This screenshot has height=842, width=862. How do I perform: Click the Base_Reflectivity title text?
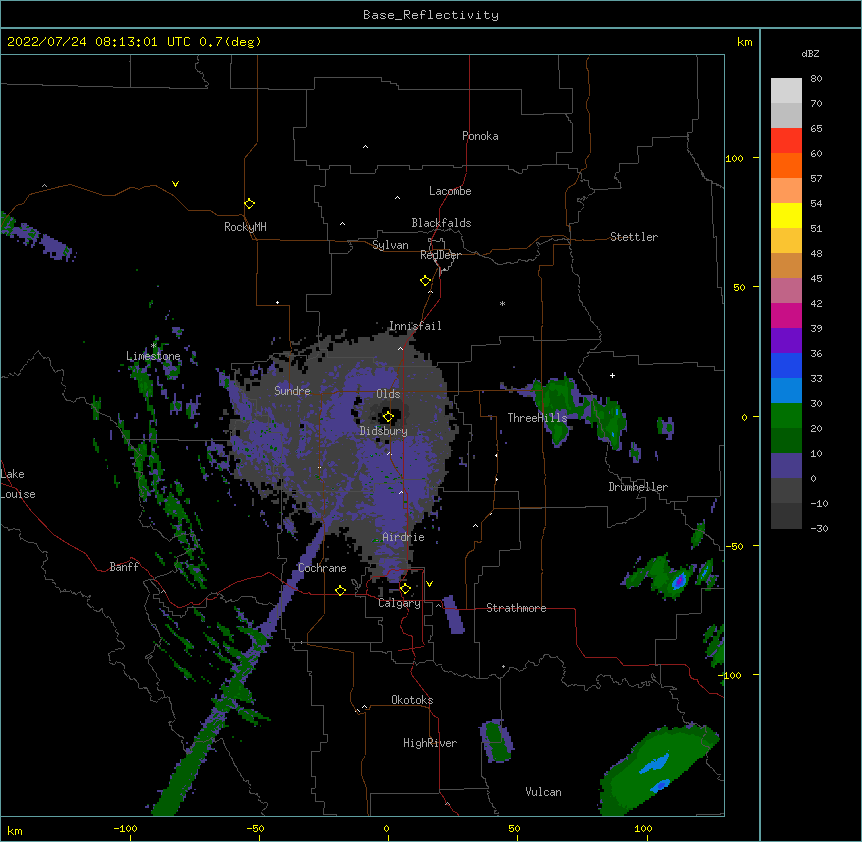click(x=431, y=15)
